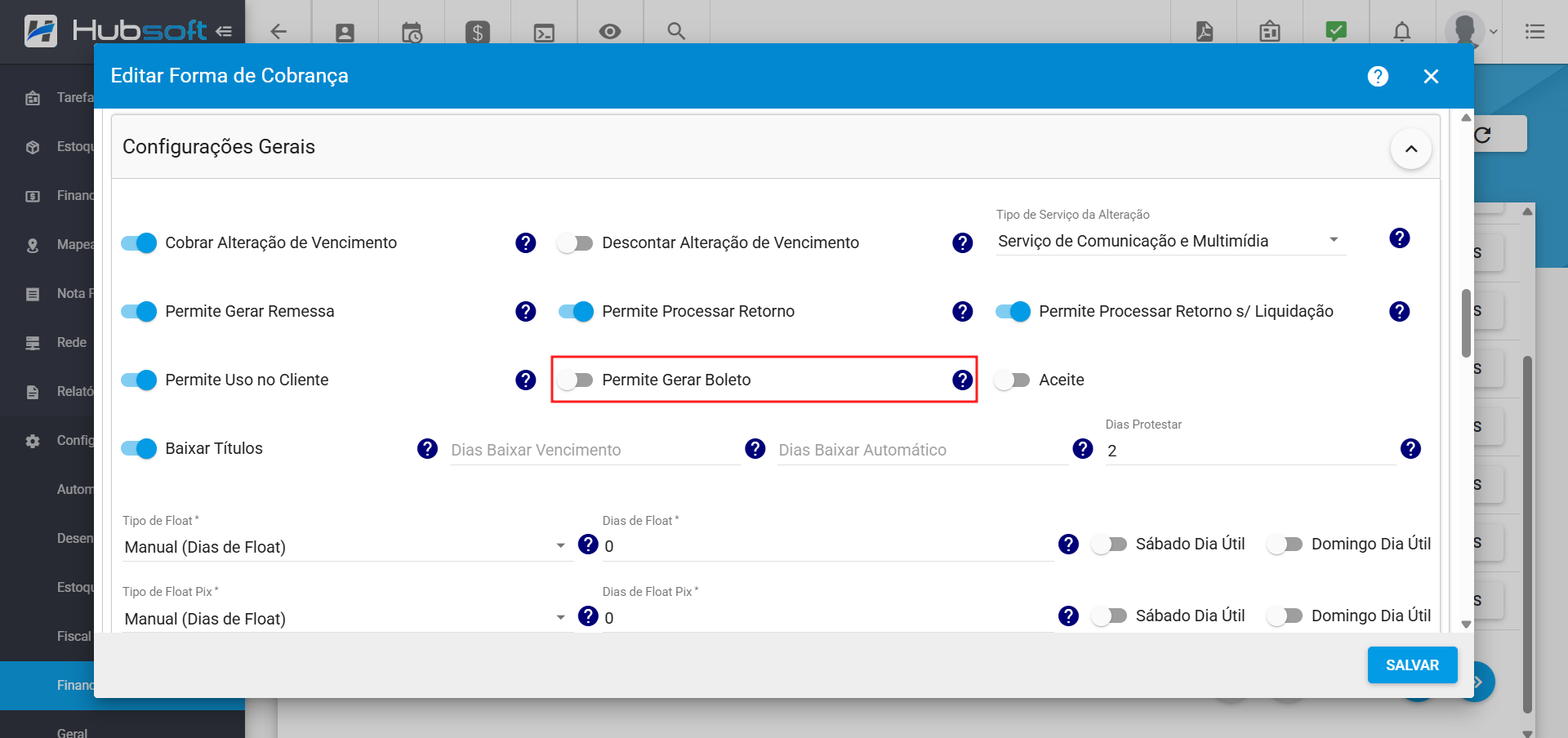This screenshot has height=738, width=1568.
Task: Open Fiscal in the sidebar
Action: pyautogui.click(x=73, y=636)
